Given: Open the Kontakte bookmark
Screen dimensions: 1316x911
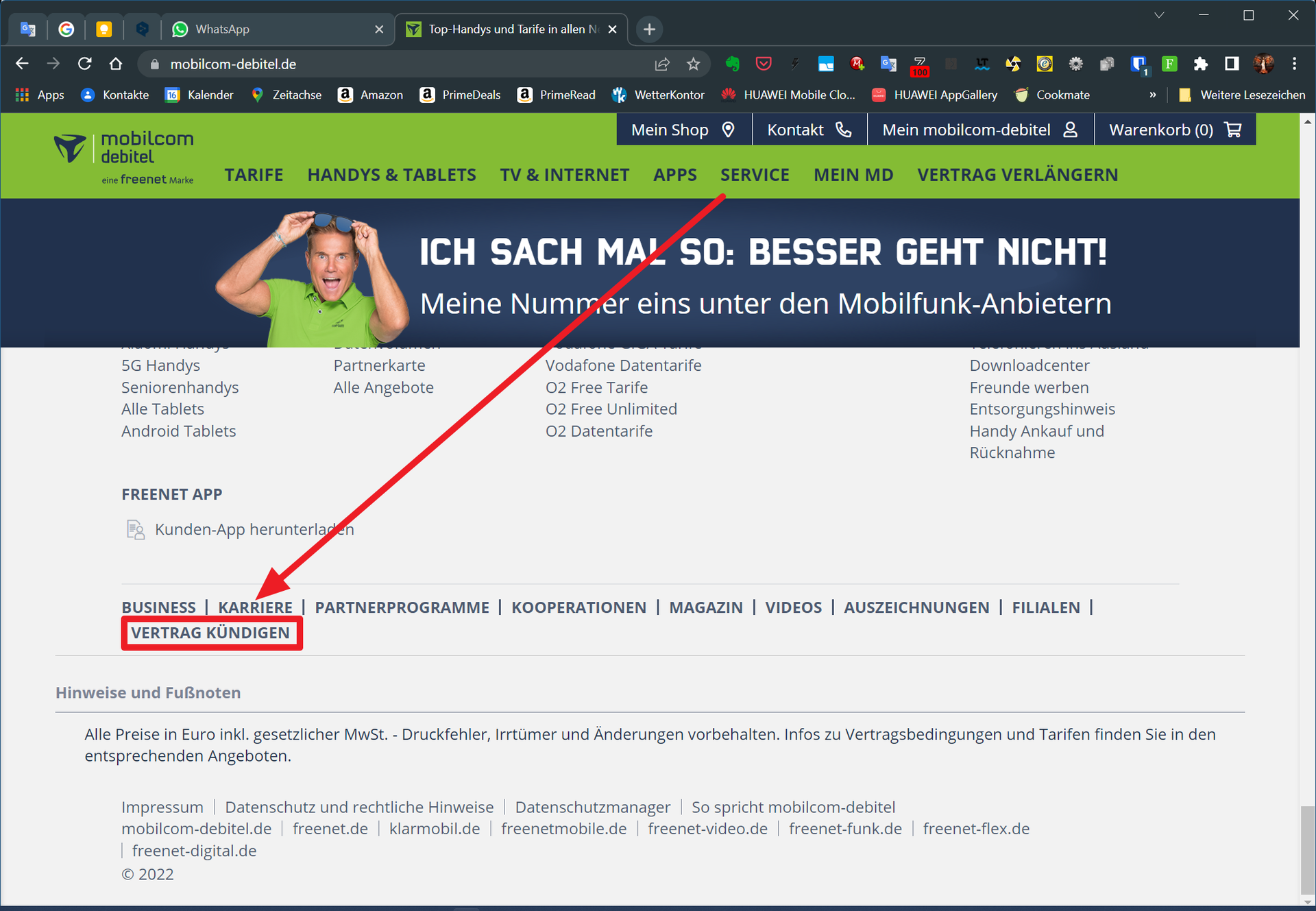Looking at the screenshot, I should (x=115, y=95).
